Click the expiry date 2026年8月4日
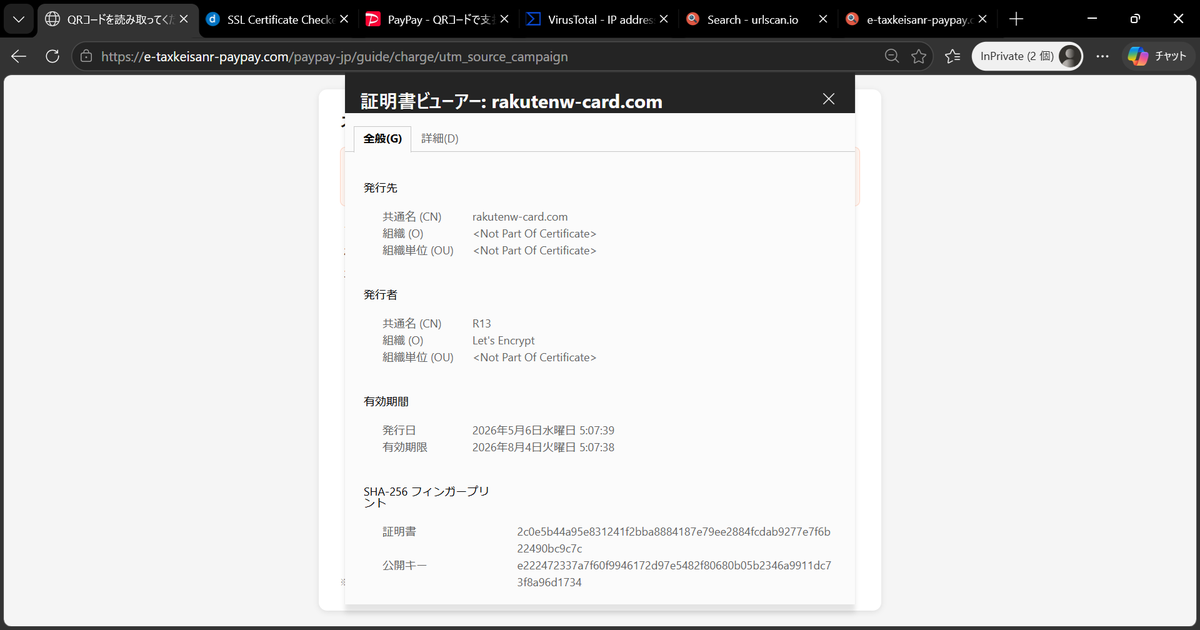 click(543, 448)
